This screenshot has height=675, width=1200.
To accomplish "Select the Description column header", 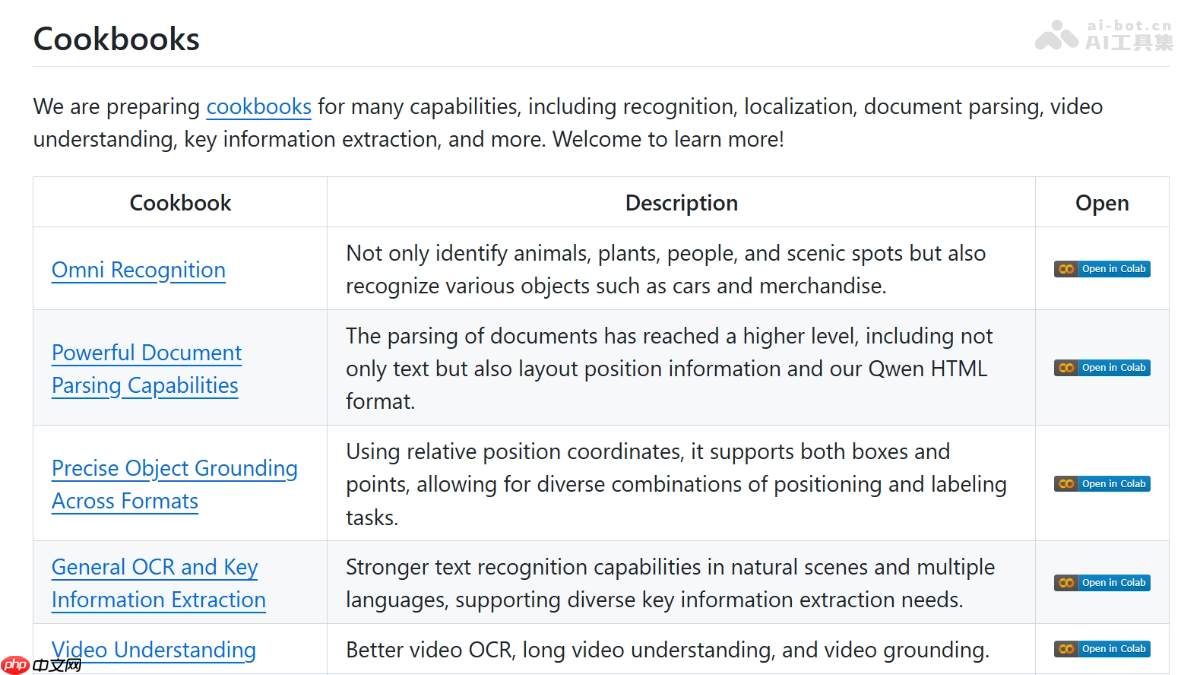I will point(681,203).
